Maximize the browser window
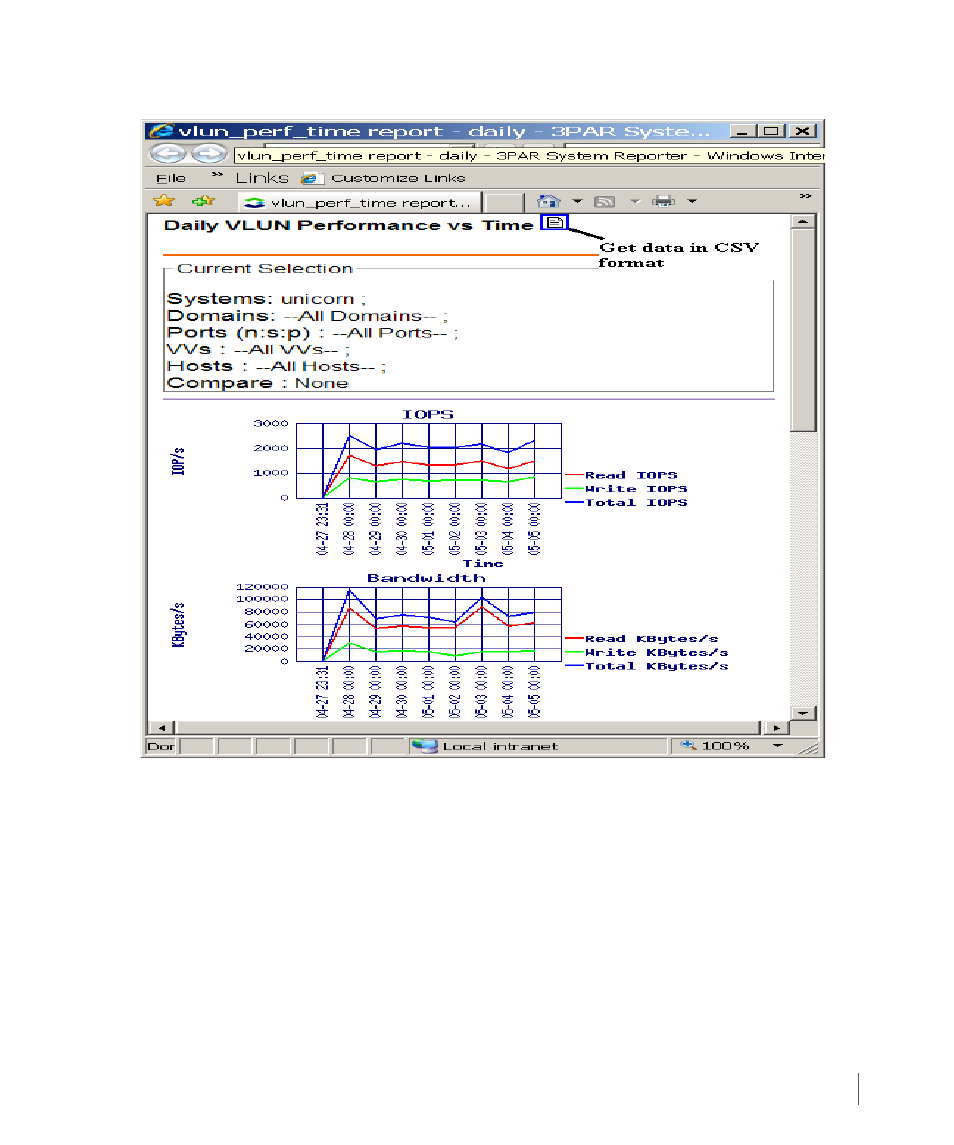Screen dimensions: 954x1145 click(x=771, y=131)
